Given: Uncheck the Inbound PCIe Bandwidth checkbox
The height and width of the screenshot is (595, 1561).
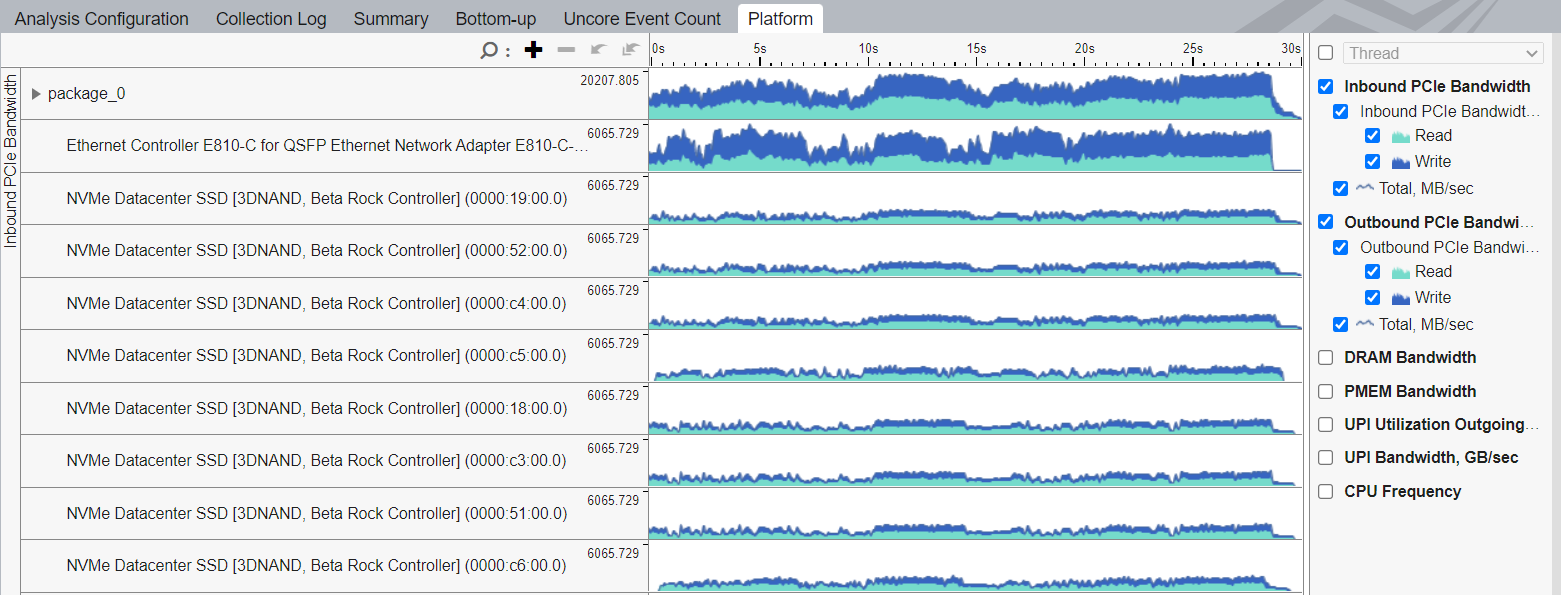Looking at the screenshot, I should [x=1326, y=86].
